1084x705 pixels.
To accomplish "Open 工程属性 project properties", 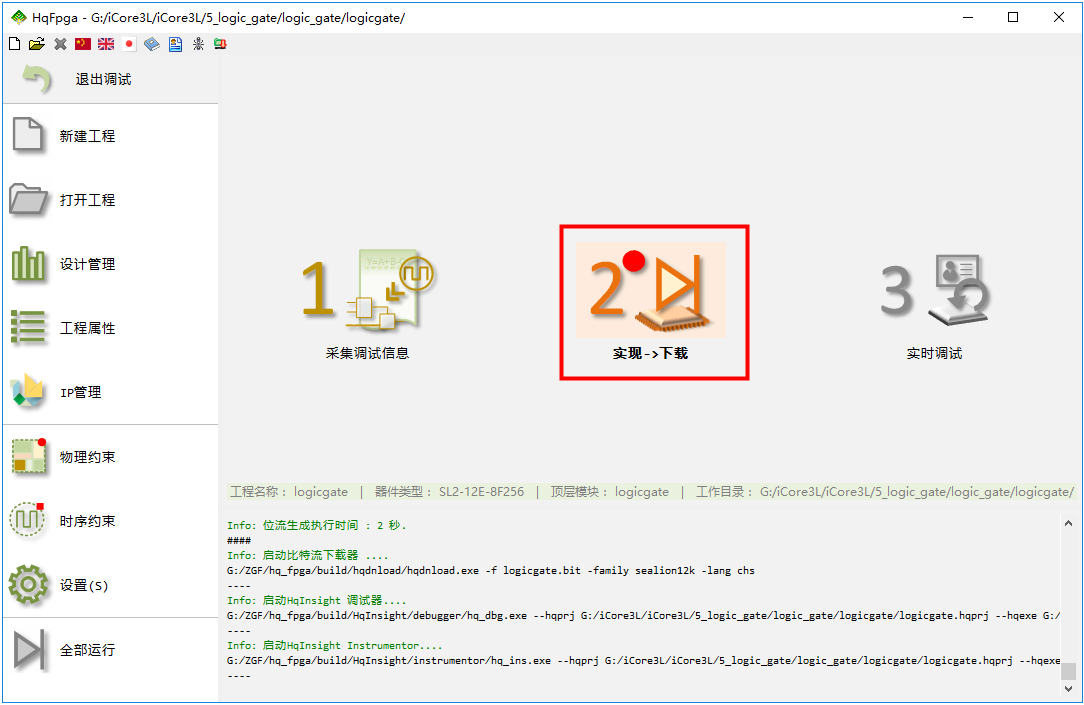I will 87,328.
